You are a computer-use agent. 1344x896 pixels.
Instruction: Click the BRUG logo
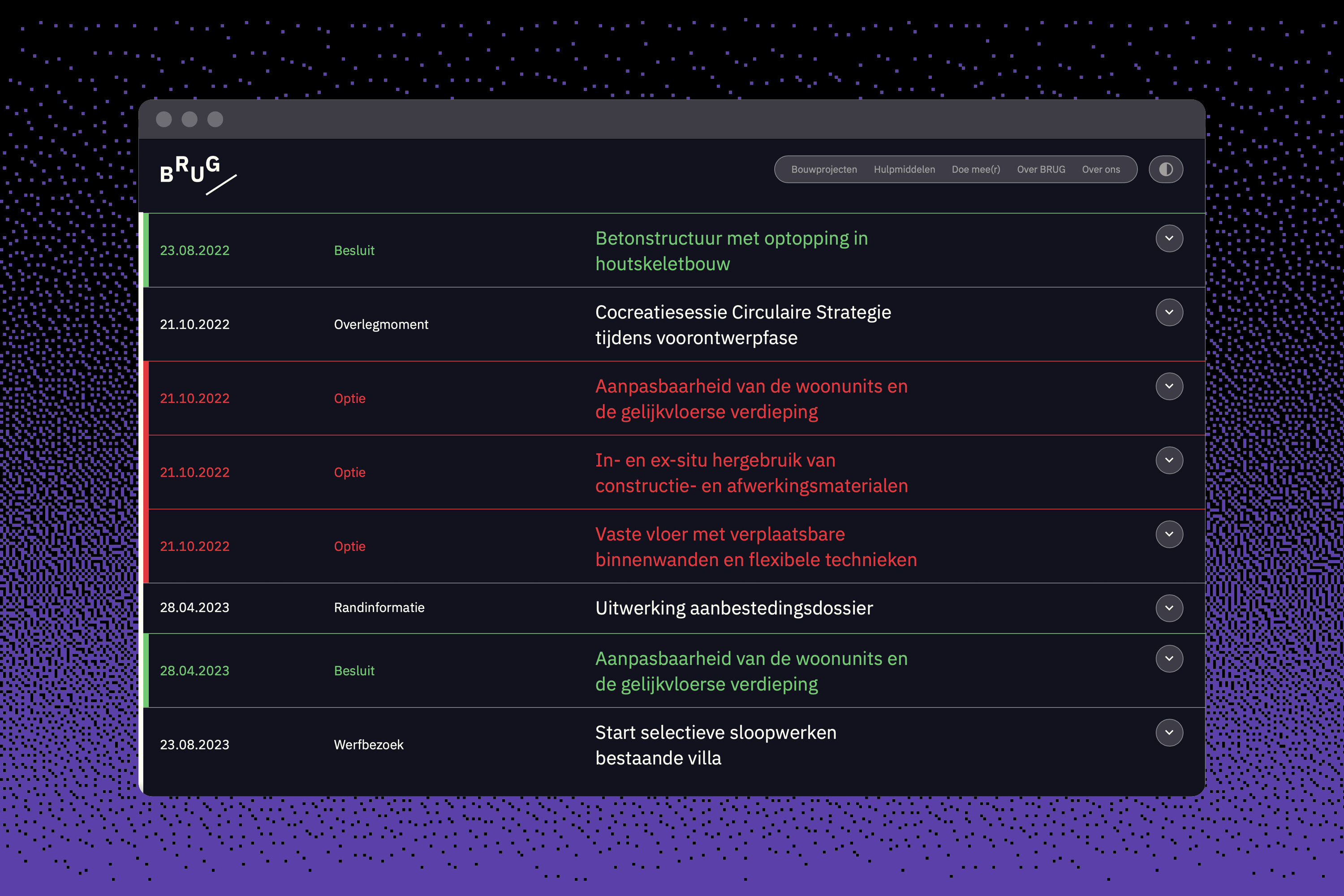click(198, 175)
